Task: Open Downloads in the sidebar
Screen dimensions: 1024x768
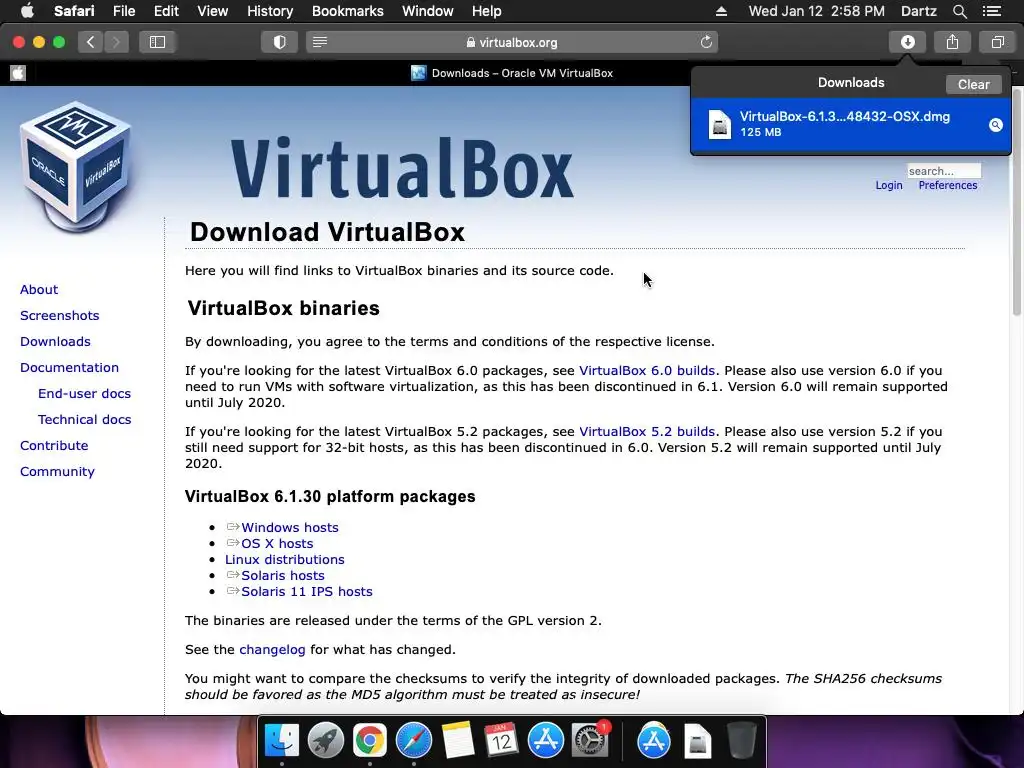Action: 55,342
